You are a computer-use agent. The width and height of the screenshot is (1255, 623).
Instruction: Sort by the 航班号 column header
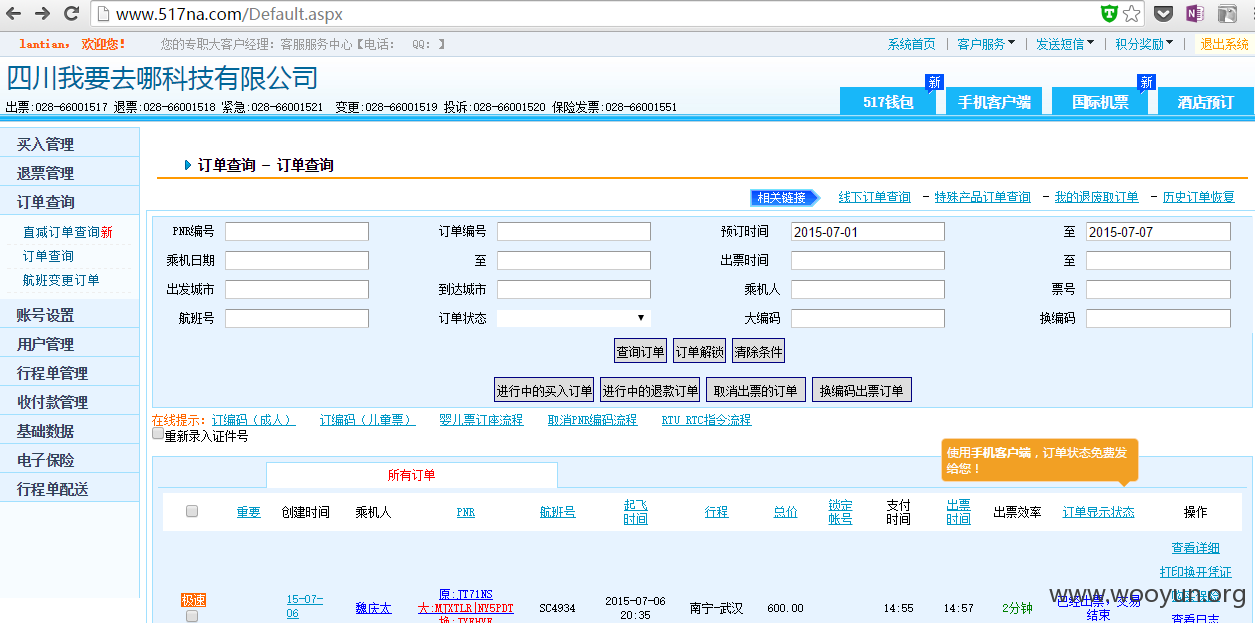557,512
